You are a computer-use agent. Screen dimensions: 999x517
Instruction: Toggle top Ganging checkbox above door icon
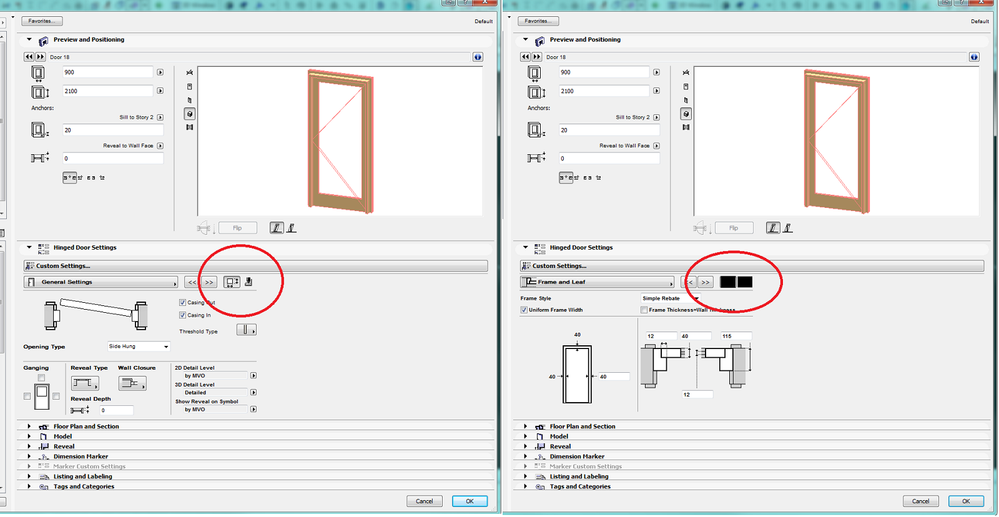(x=41, y=378)
